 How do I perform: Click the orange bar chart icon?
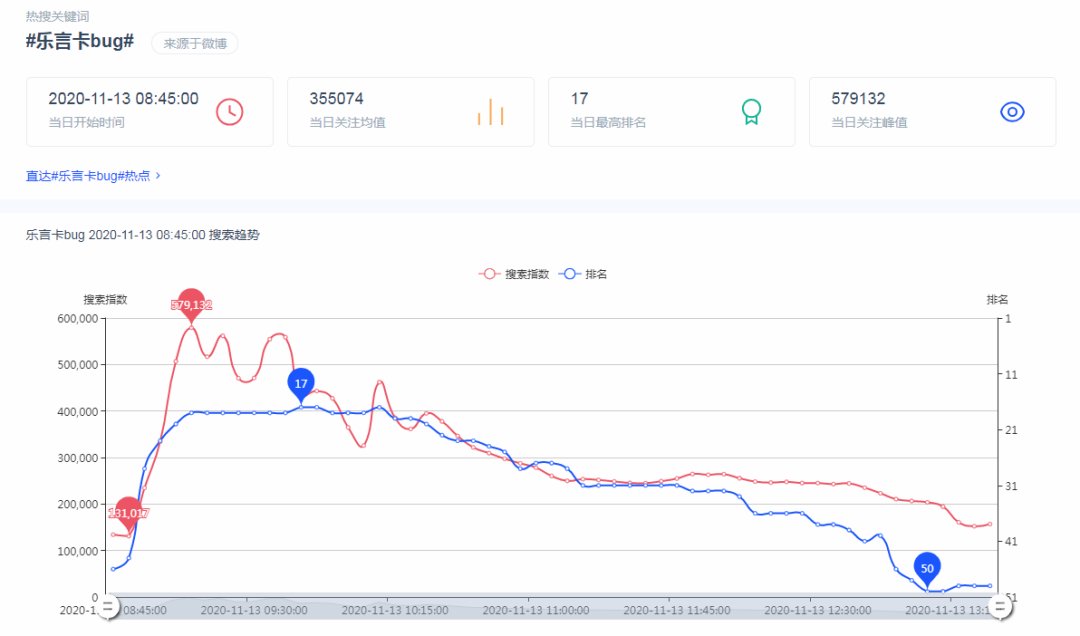click(x=490, y=112)
